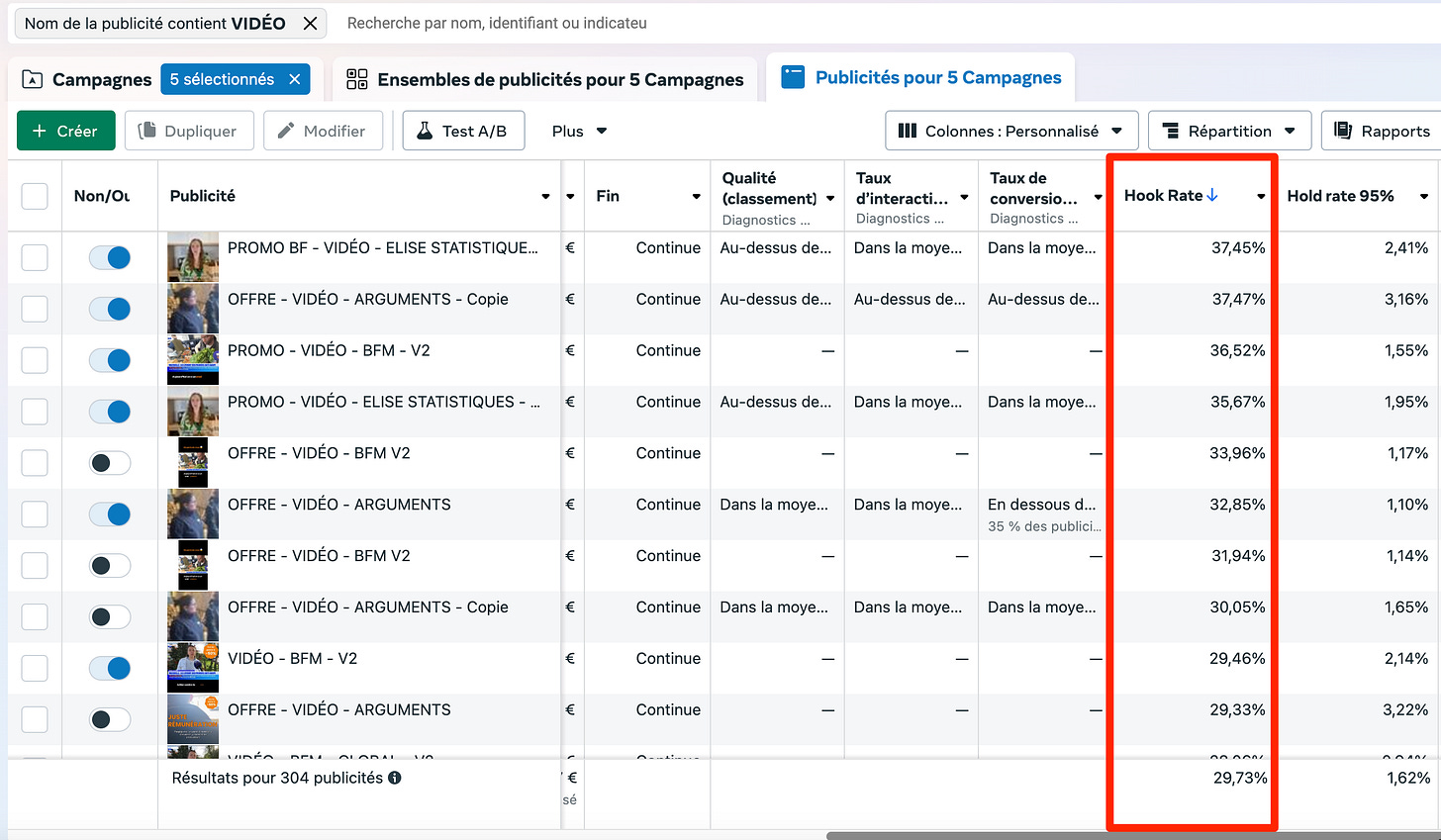
Task: Open Colonnes : Personnalisé dropdown
Action: pyautogui.click(x=1011, y=131)
